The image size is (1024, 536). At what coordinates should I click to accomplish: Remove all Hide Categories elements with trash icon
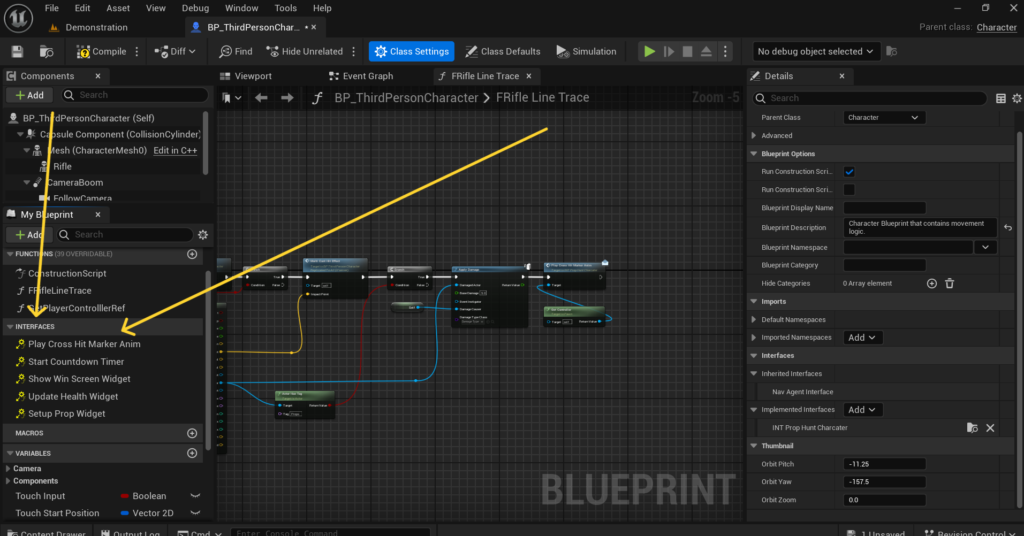click(950, 283)
